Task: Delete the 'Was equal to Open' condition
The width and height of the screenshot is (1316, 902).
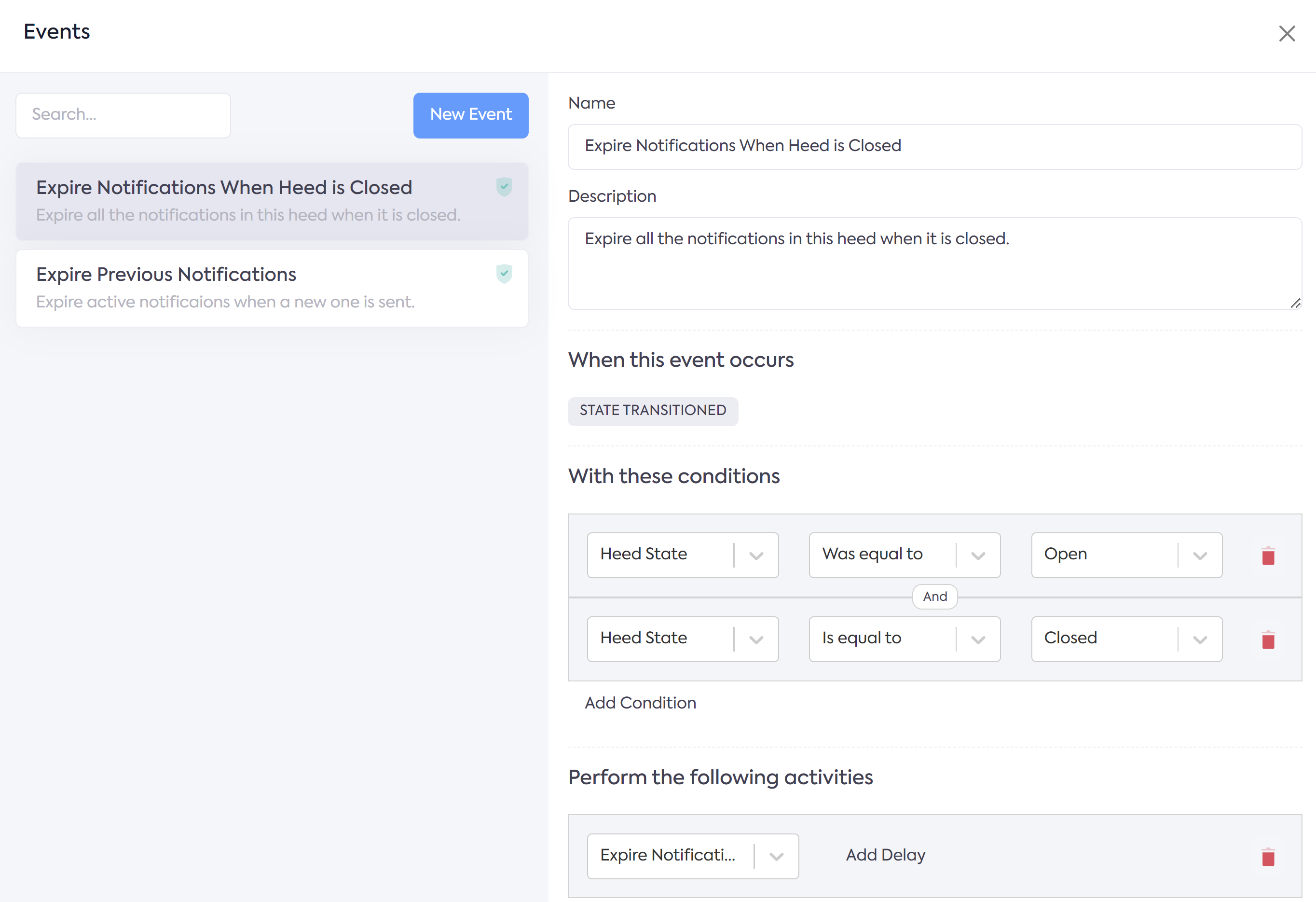Action: (x=1268, y=556)
